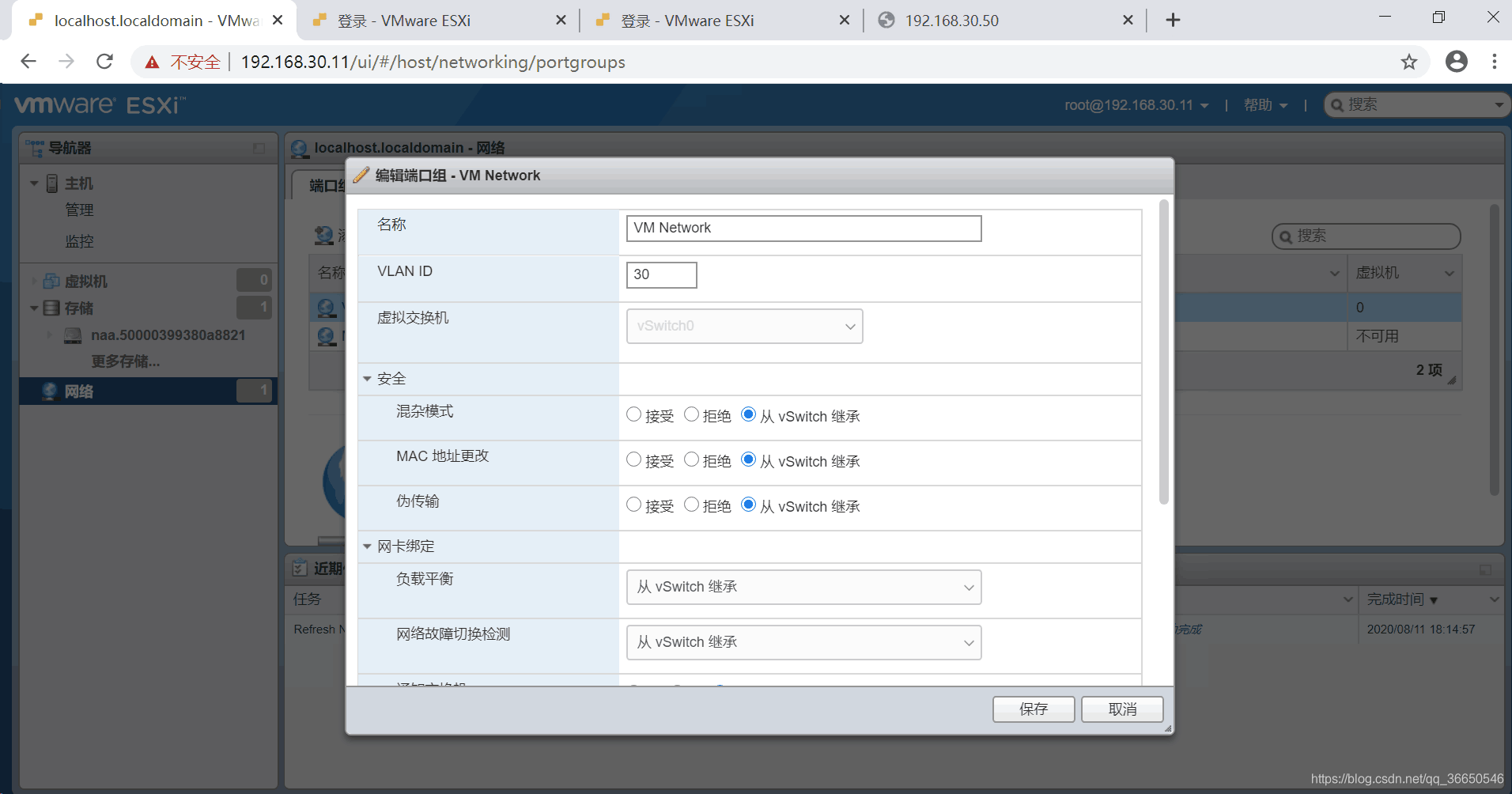Click 取消 to cancel editing
1512x794 pixels.
1122,709
